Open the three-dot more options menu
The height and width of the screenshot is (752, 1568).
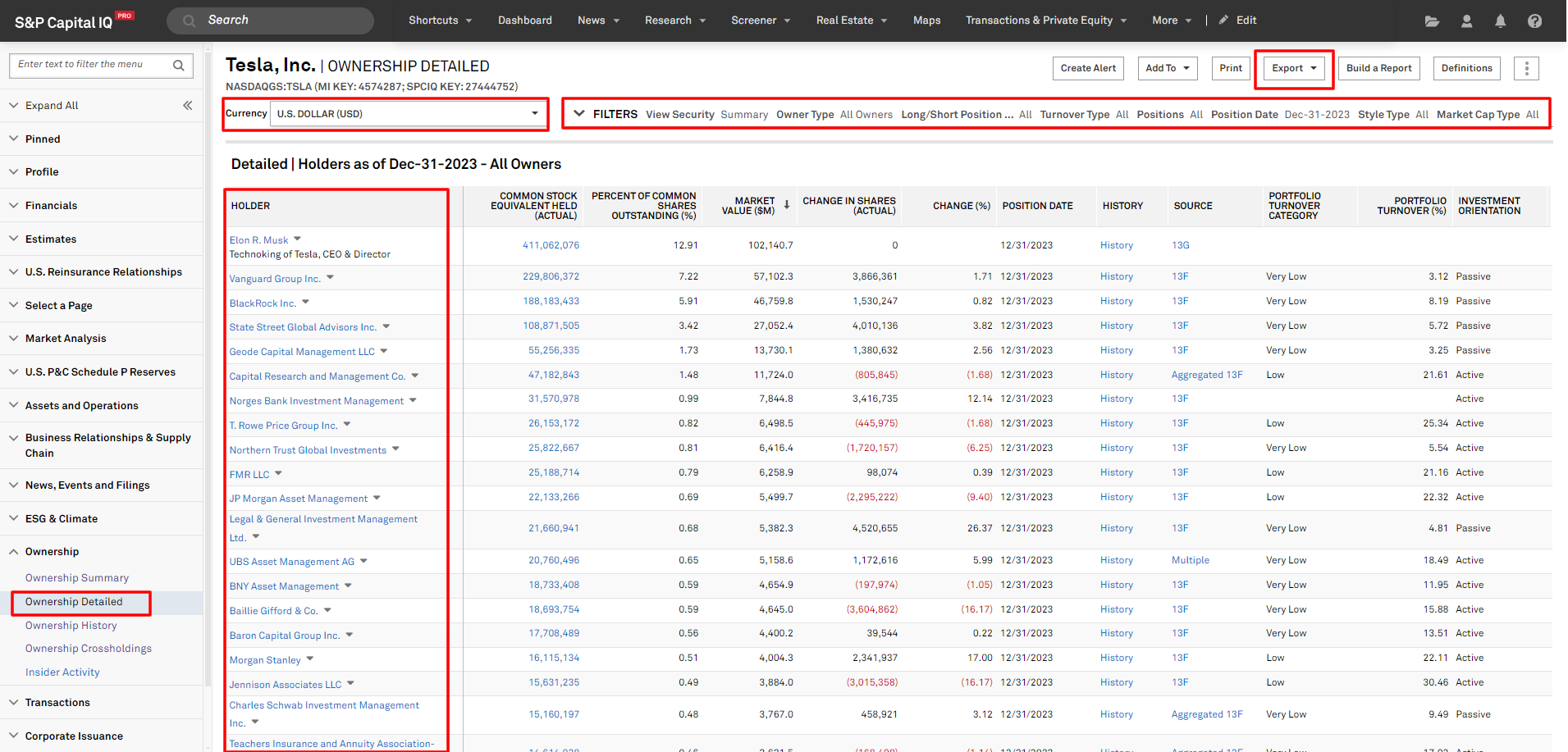[x=1526, y=68]
